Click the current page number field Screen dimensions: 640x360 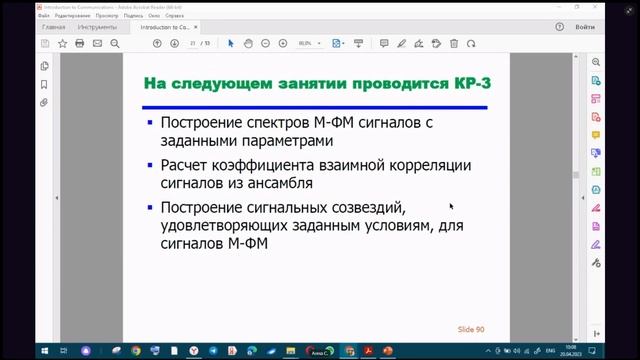193,43
